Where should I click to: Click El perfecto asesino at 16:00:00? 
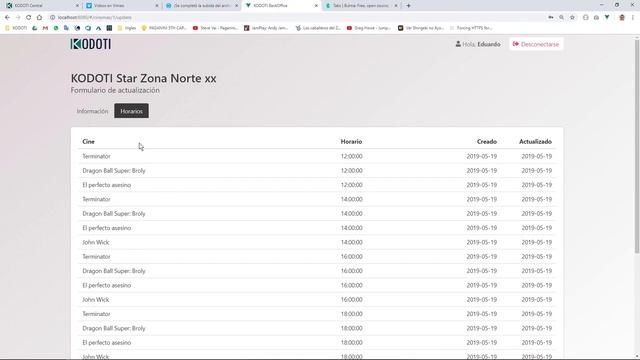[x=107, y=285]
